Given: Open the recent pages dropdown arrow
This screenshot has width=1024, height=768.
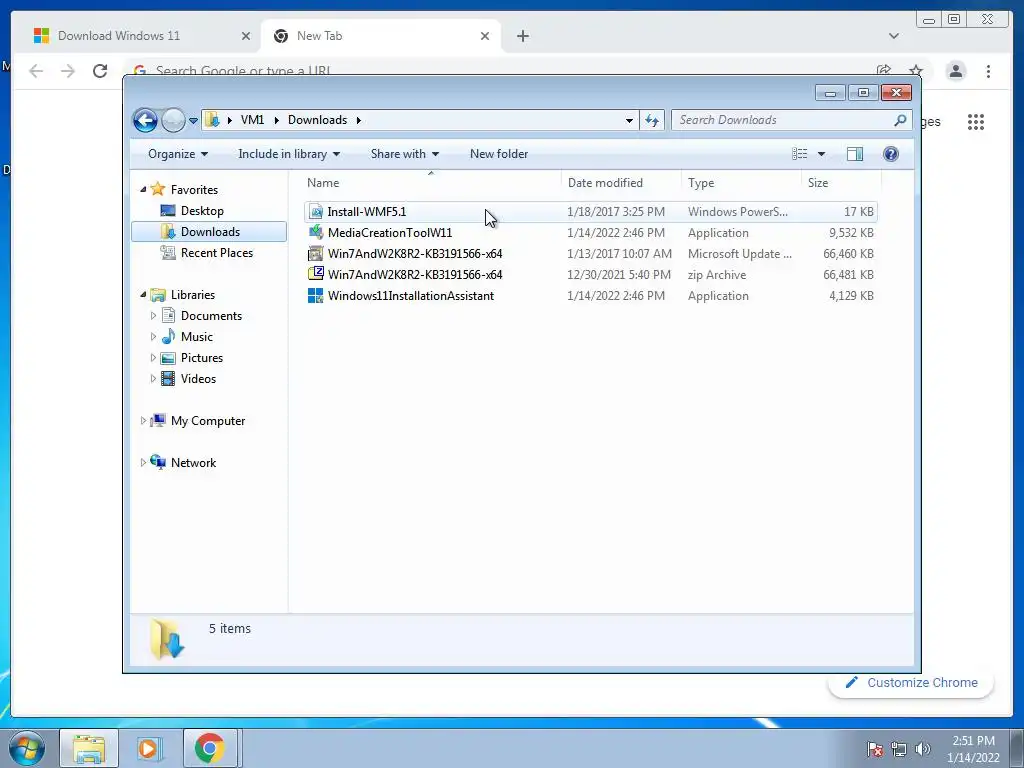Looking at the screenshot, I should click(x=193, y=121).
